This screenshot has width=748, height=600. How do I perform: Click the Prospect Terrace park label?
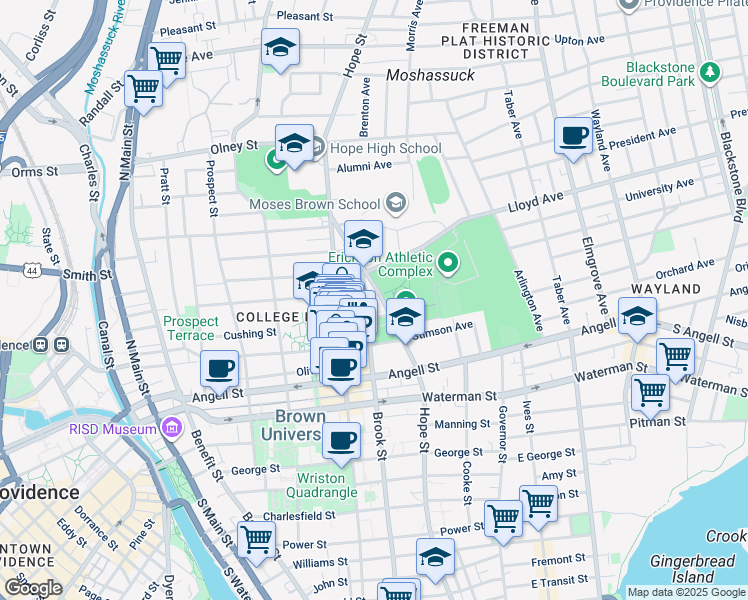pyautogui.click(x=191, y=328)
